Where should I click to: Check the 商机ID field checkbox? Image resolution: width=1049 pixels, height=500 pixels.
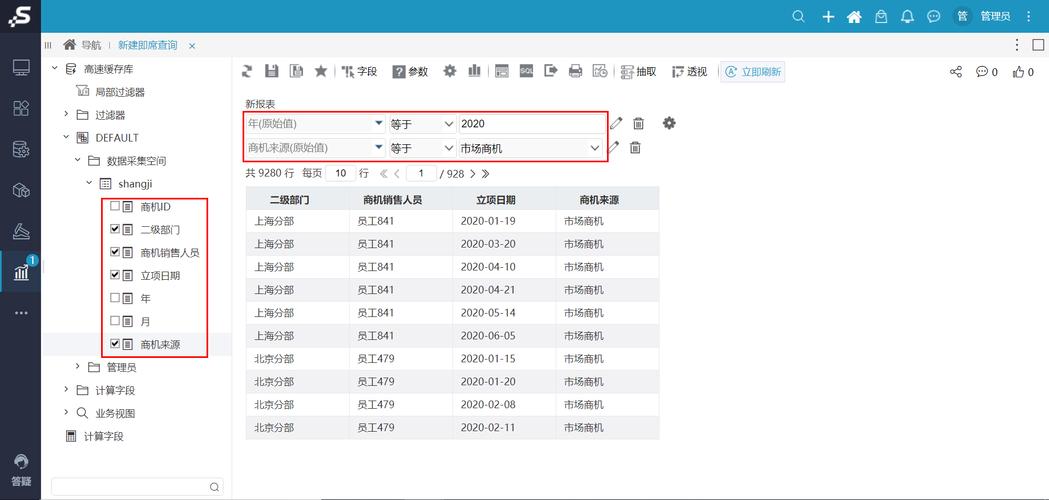click(x=115, y=206)
